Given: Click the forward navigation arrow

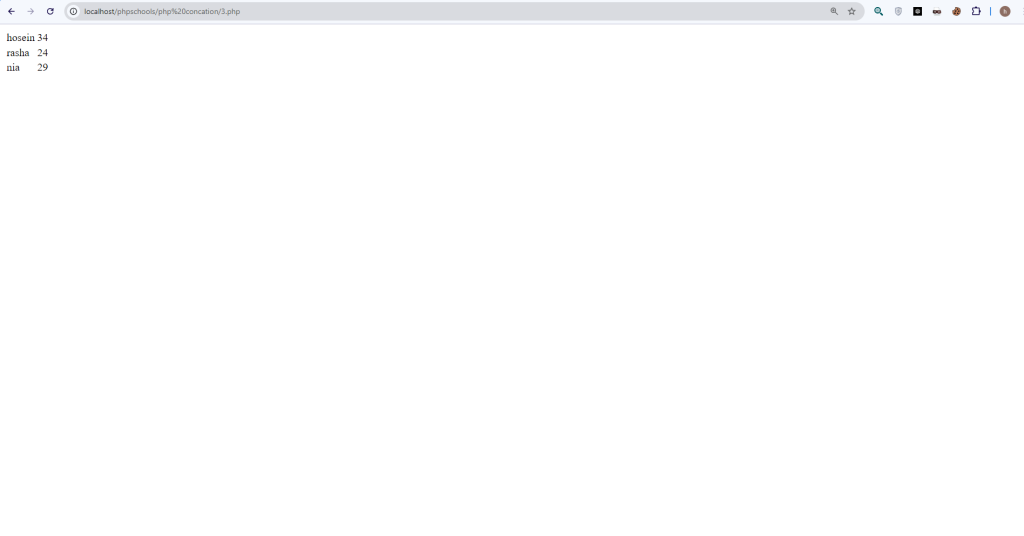Looking at the screenshot, I should [31, 11].
